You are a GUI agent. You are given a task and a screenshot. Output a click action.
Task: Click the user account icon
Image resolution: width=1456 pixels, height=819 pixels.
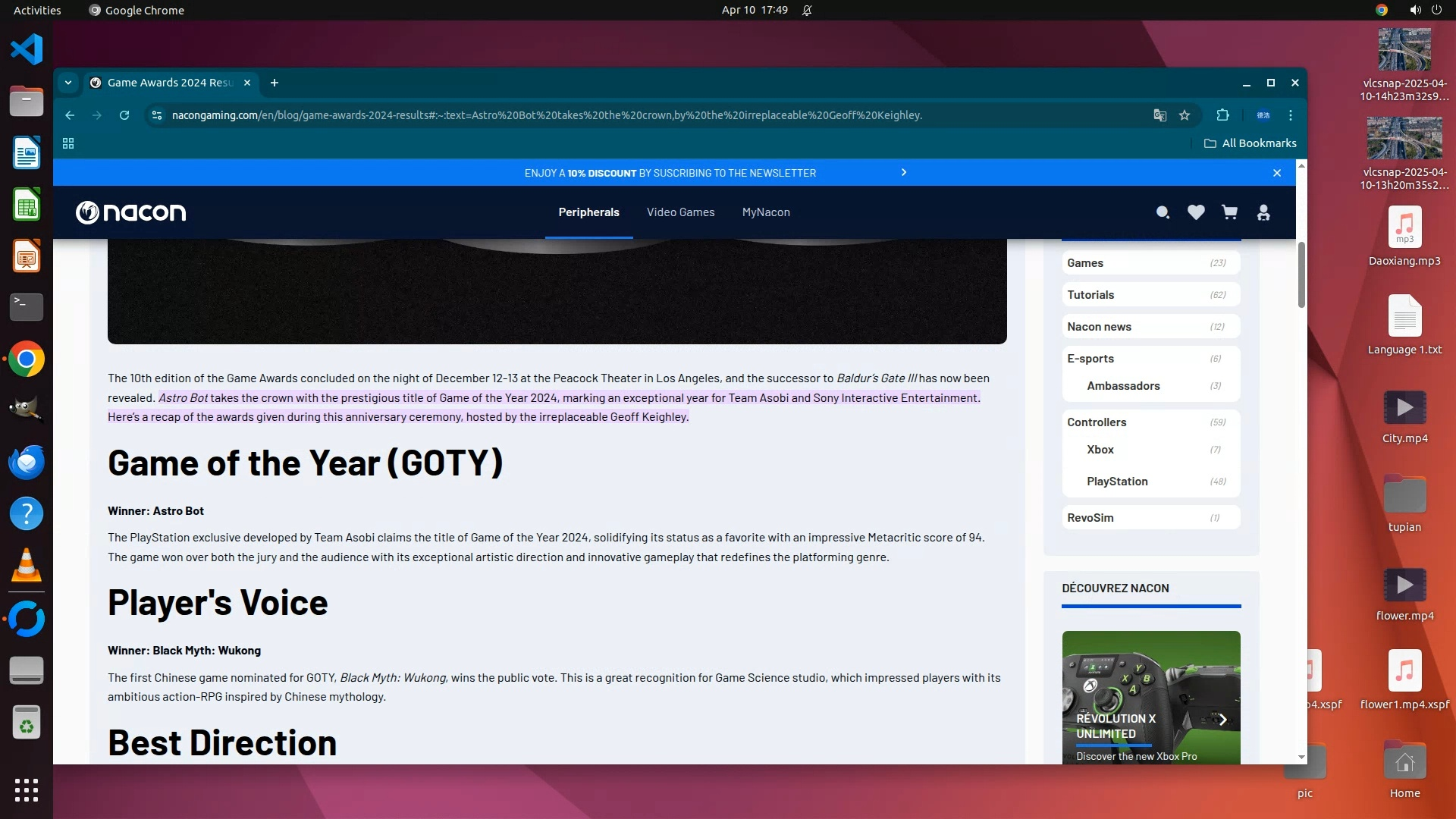(1263, 212)
